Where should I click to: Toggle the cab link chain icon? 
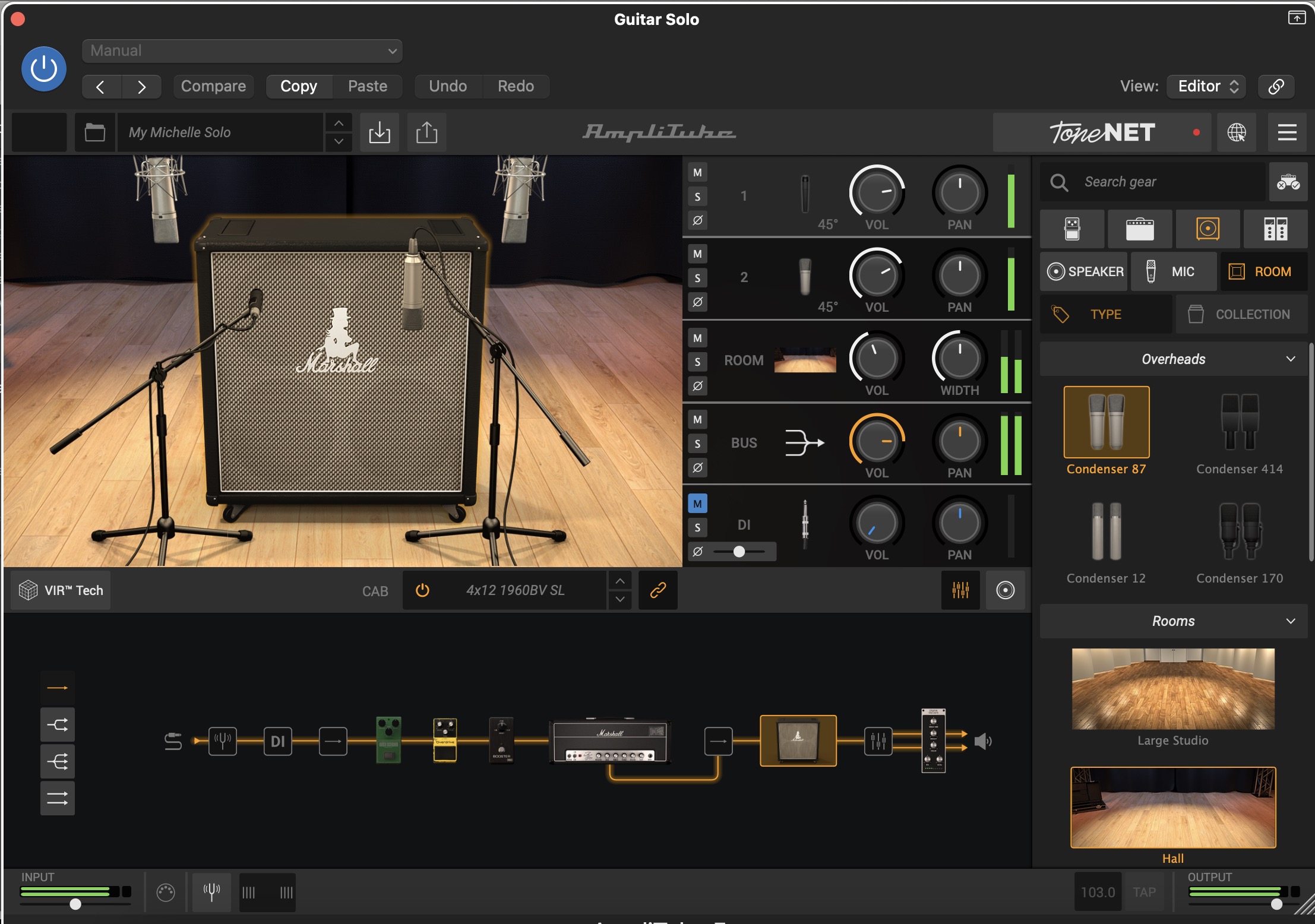pos(657,590)
